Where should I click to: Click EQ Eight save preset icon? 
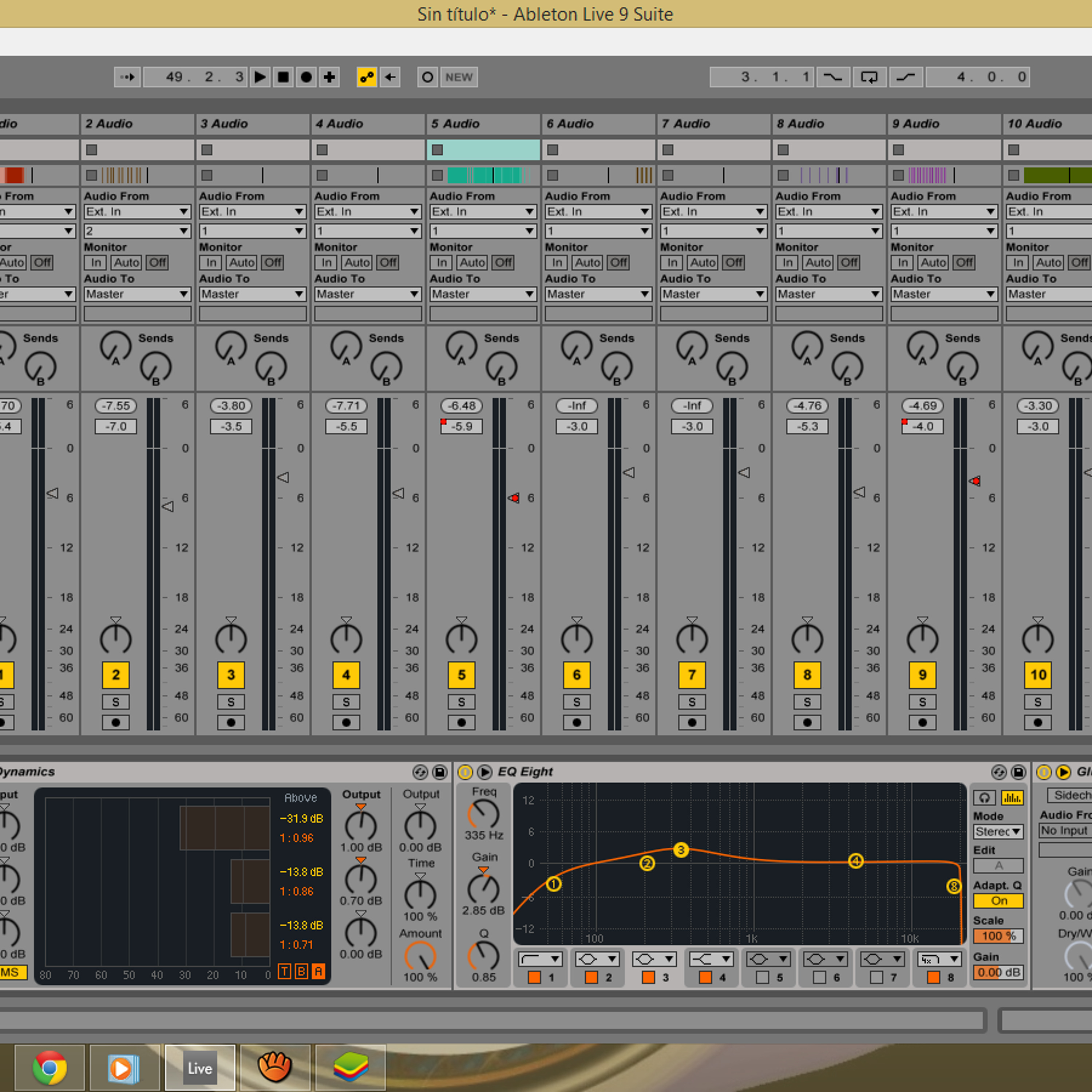1018,772
